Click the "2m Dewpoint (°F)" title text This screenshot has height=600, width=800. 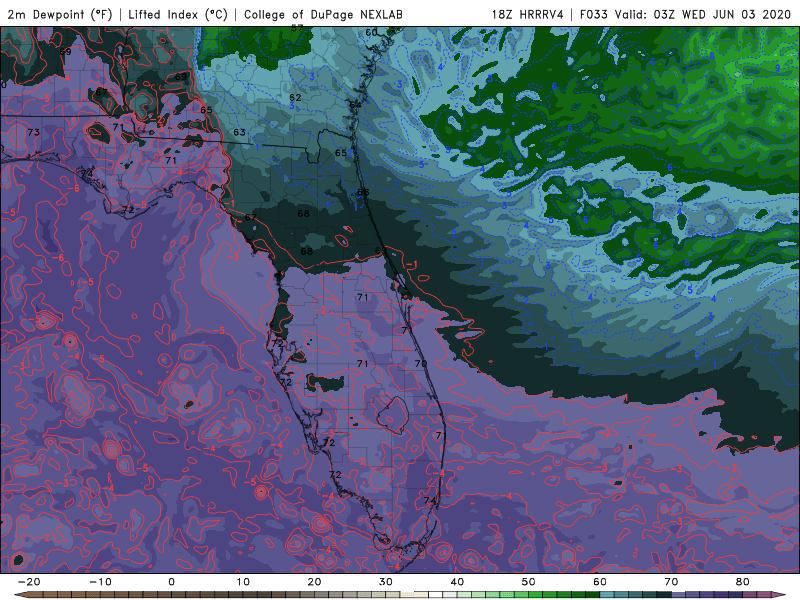[60, 14]
